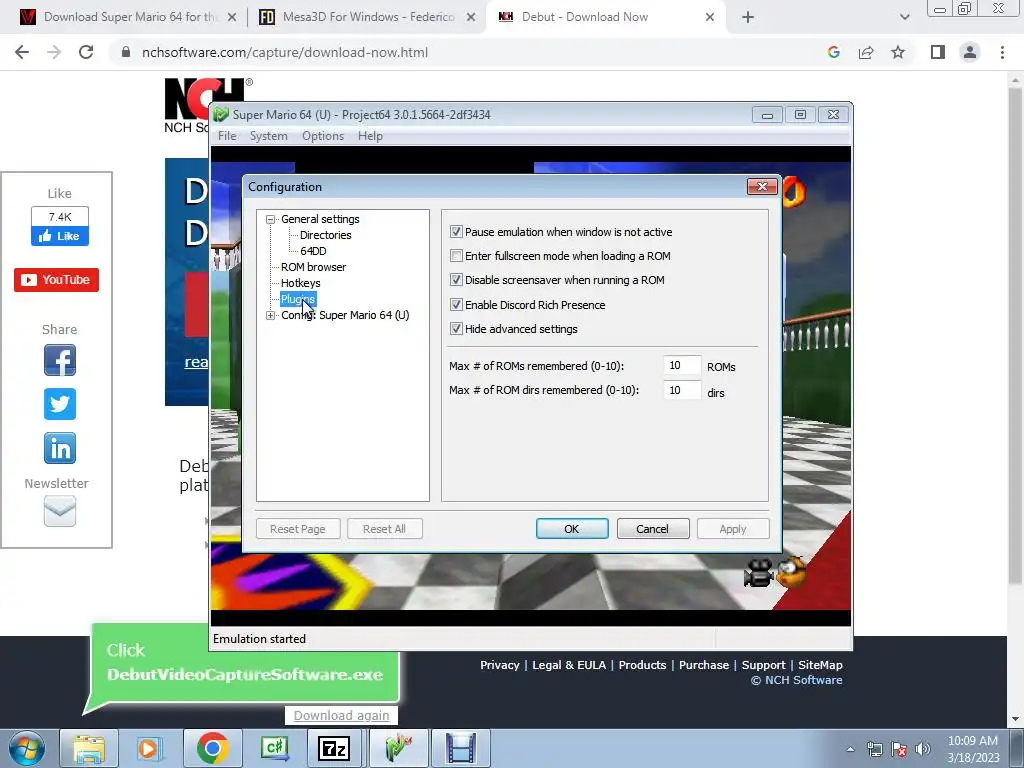Open Windows Start menu
Screen dimensions: 1024x768
27,748
